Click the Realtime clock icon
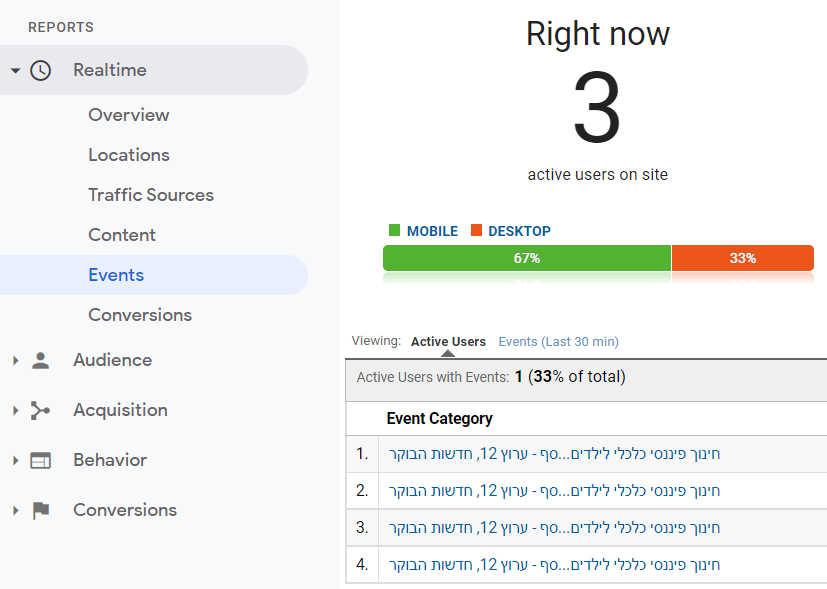 [x=41, y=70]
